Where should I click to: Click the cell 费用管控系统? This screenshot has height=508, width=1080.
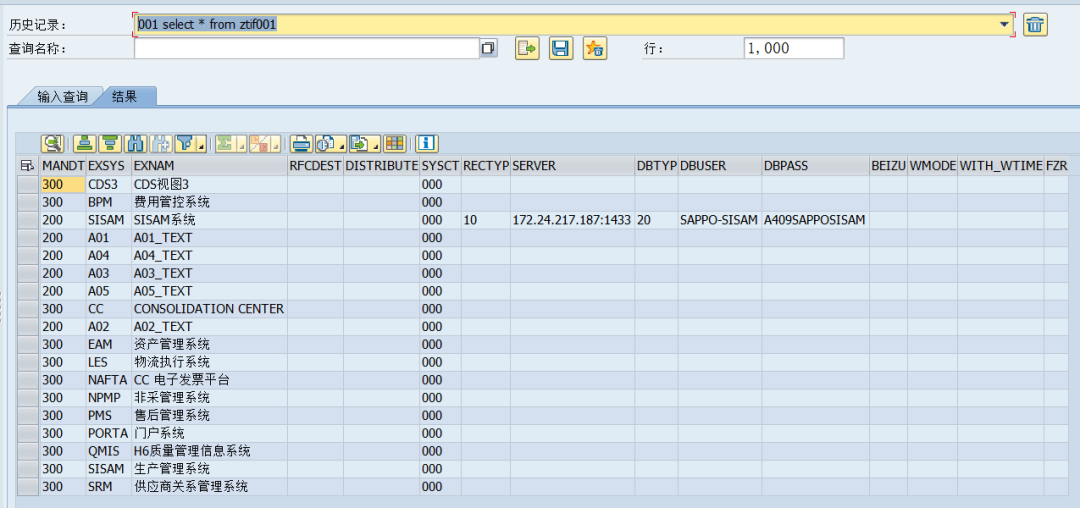pyautogui.click(x=209, y=202)
